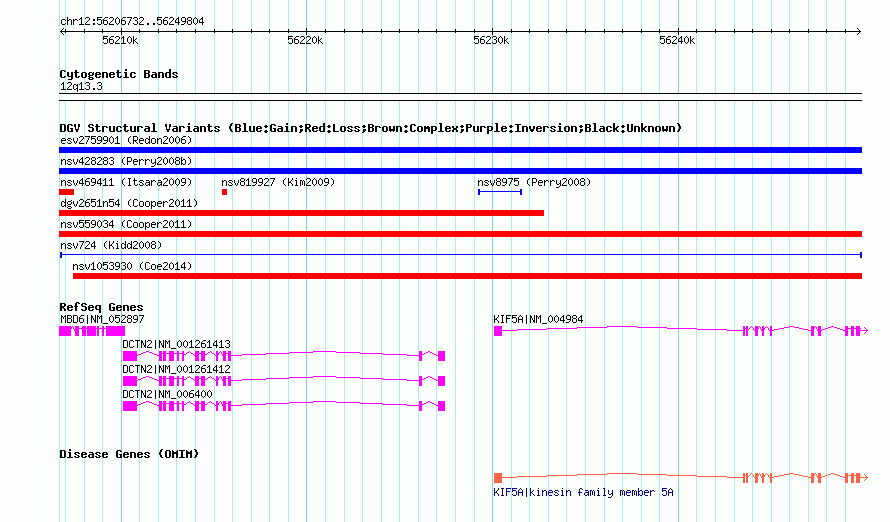Image resolution: width=890 pixels, height=522 pixels.
Task: Open the KIF5A|kinesin family member 5A link
Action: tap(583, 492)
